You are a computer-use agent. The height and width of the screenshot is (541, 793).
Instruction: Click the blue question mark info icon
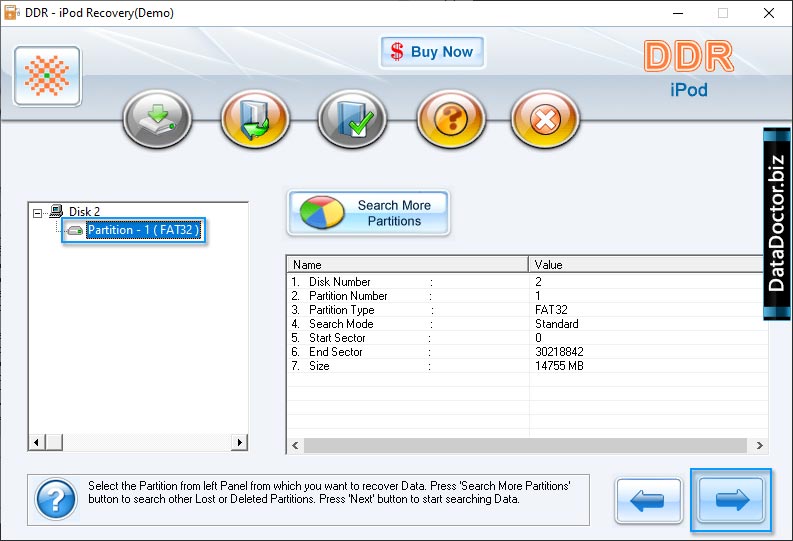(x=56, y=500)
